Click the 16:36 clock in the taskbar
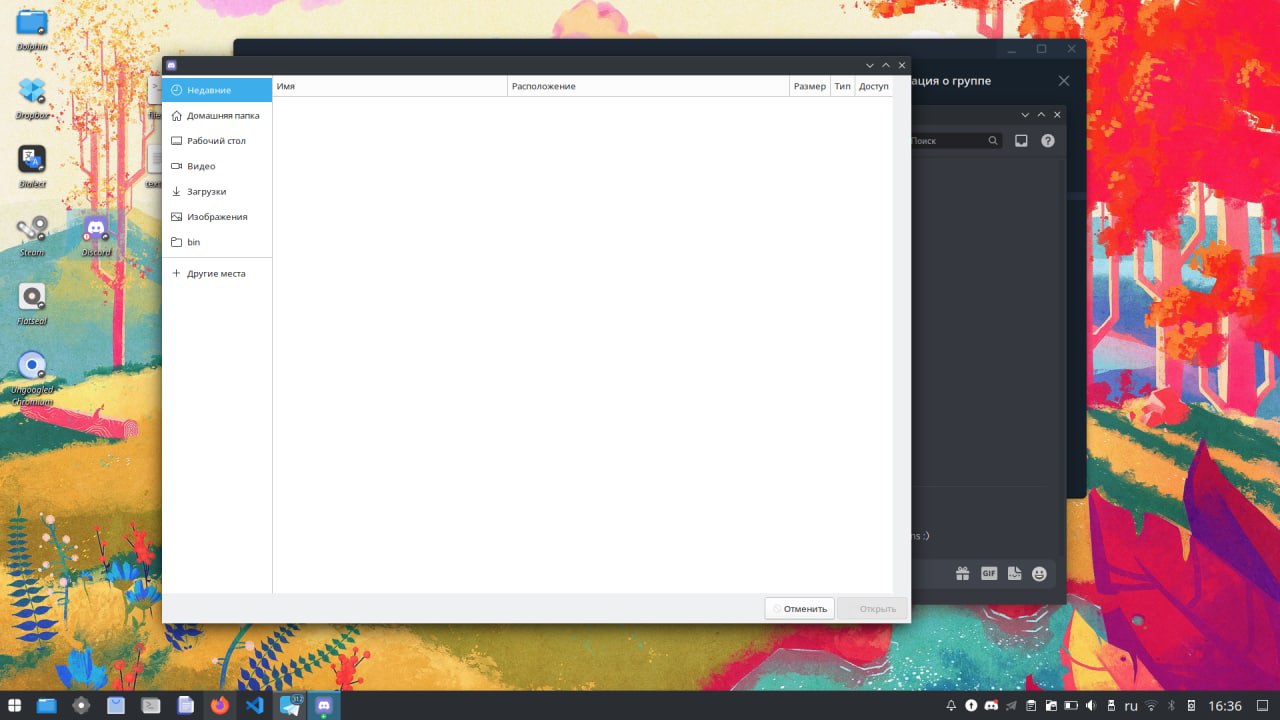Screen dimensions: 1280x720 click(x=1225, y=705)
